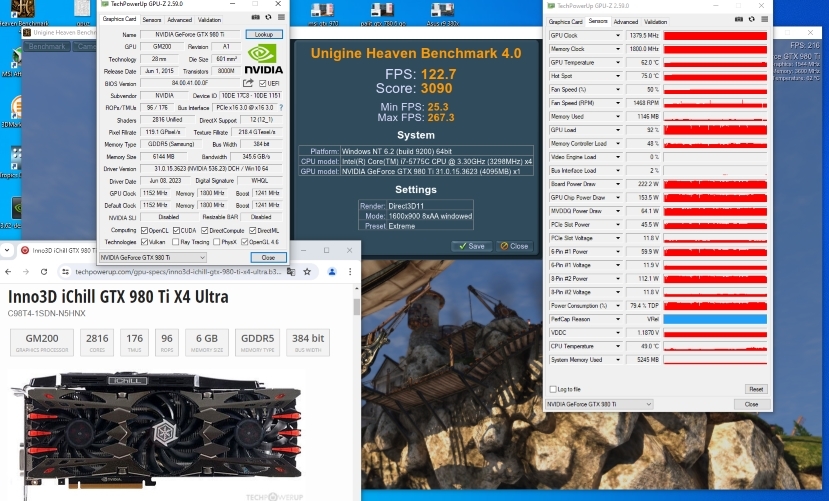Bookmark this page with the star icon

[307, 272]
